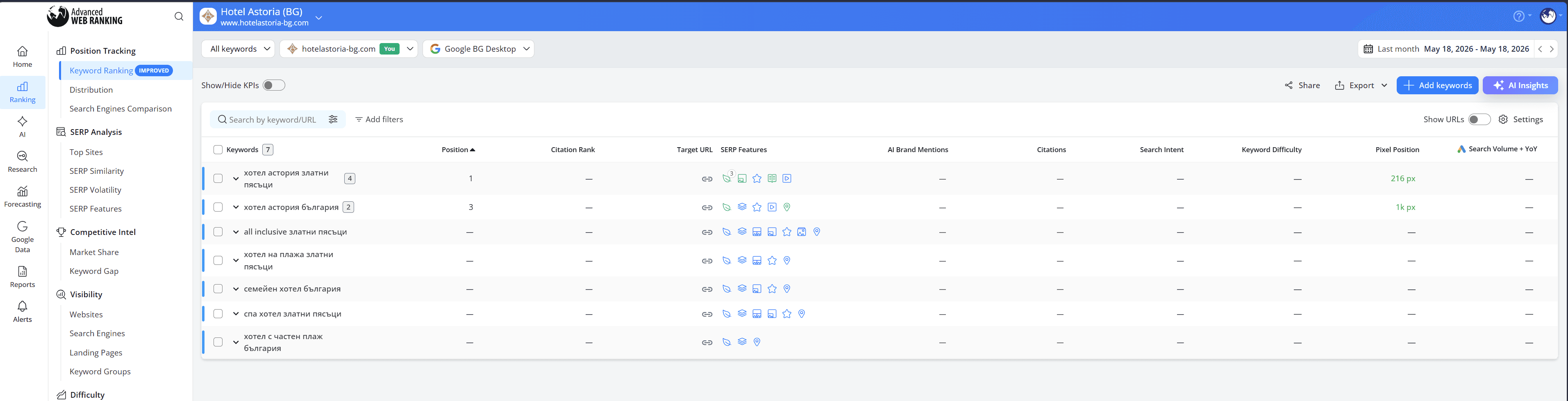Open the Alerts bell icon
This screenshot has height=401, width=1568.
click(x=23, y=312)
